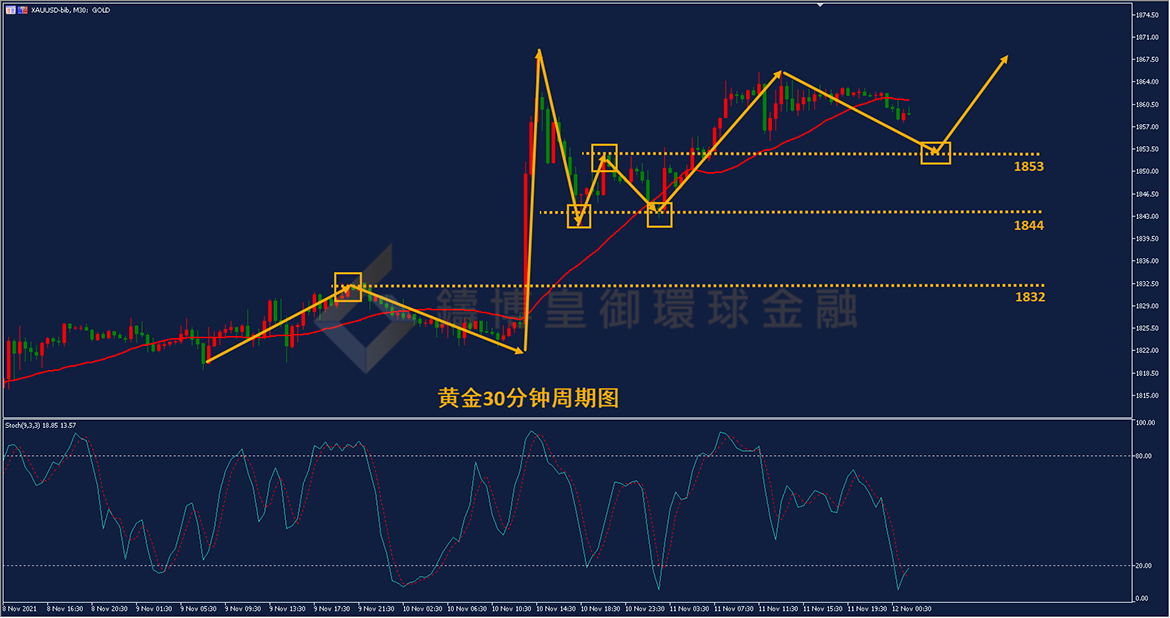Click the one-click trading panel icon
This screenshot has height=618, width=1170.
10,10
